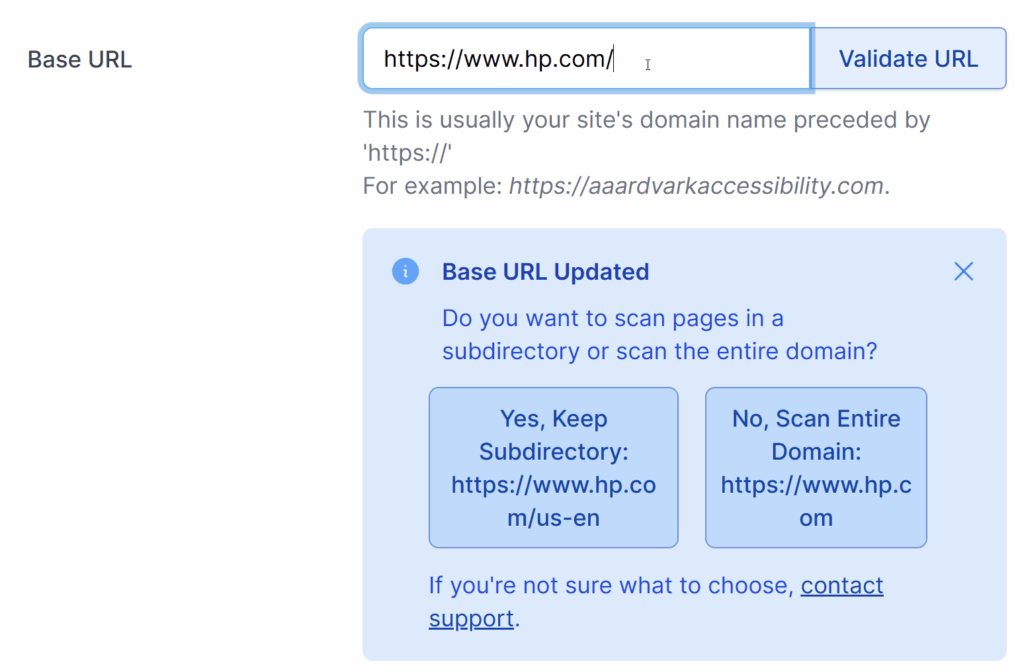Screen dimensions: 1024x672
Task: Choose "No, Scan Entire Domain" for the scan
Action: click(815, 467)
